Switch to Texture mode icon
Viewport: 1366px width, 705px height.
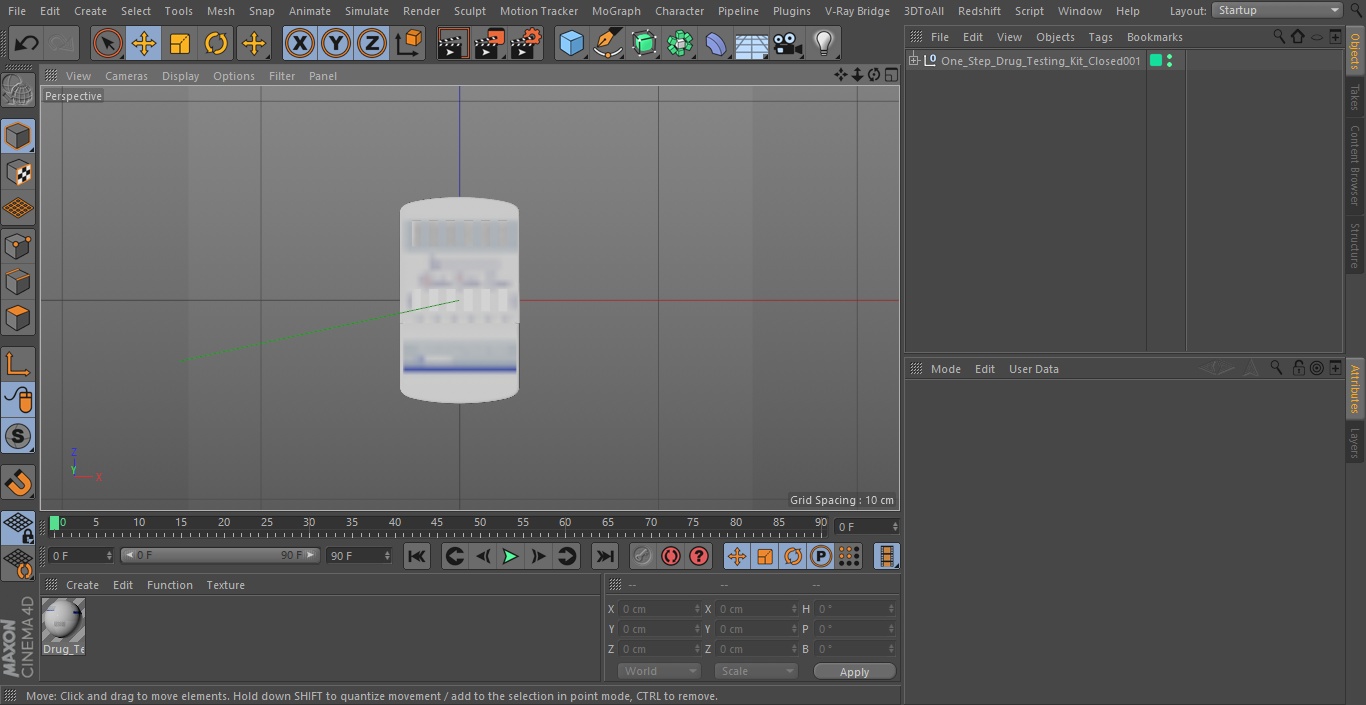click(x=18, y=173)
